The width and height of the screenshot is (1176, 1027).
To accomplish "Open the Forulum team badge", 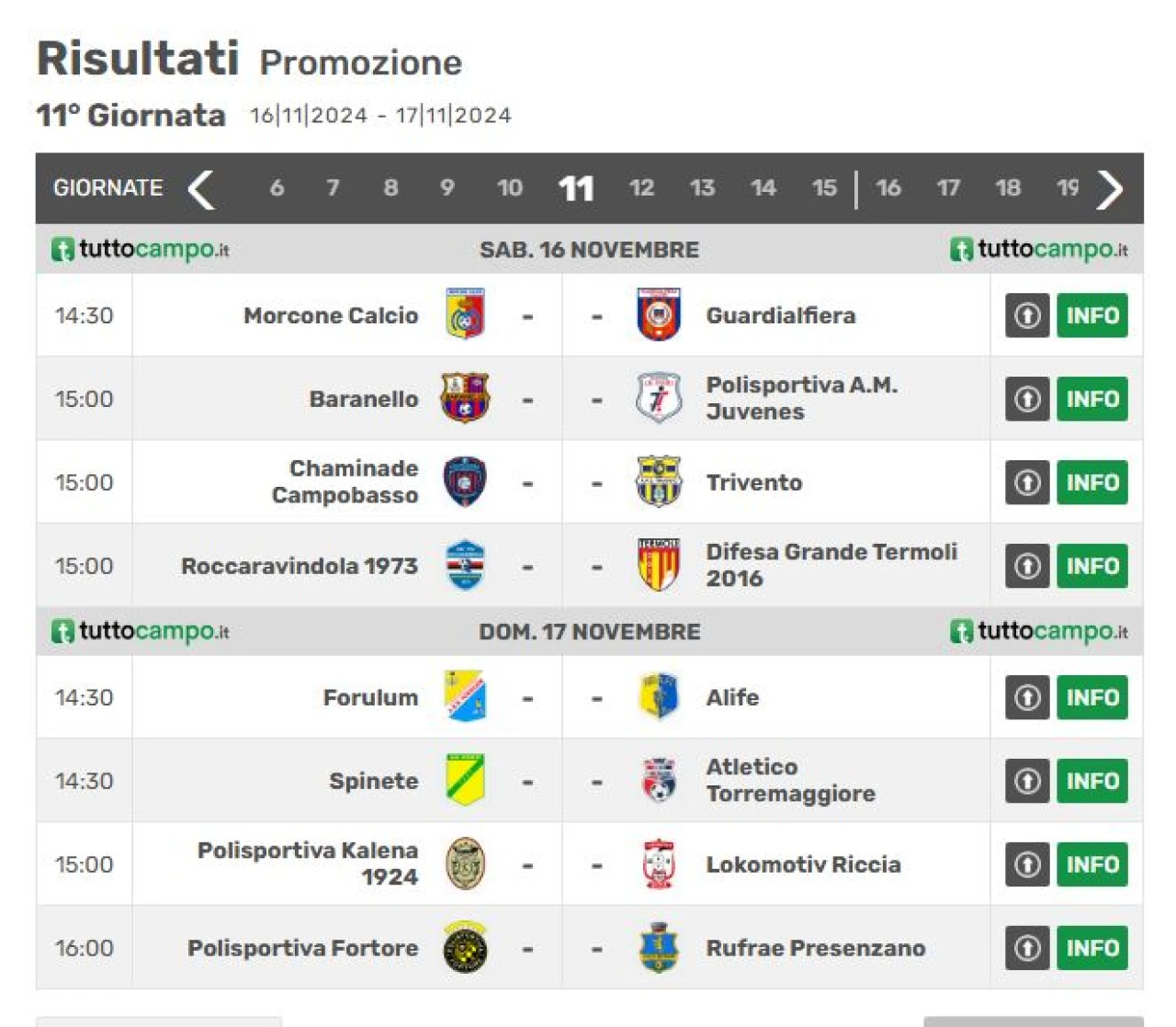I will [x=466, y=696].
